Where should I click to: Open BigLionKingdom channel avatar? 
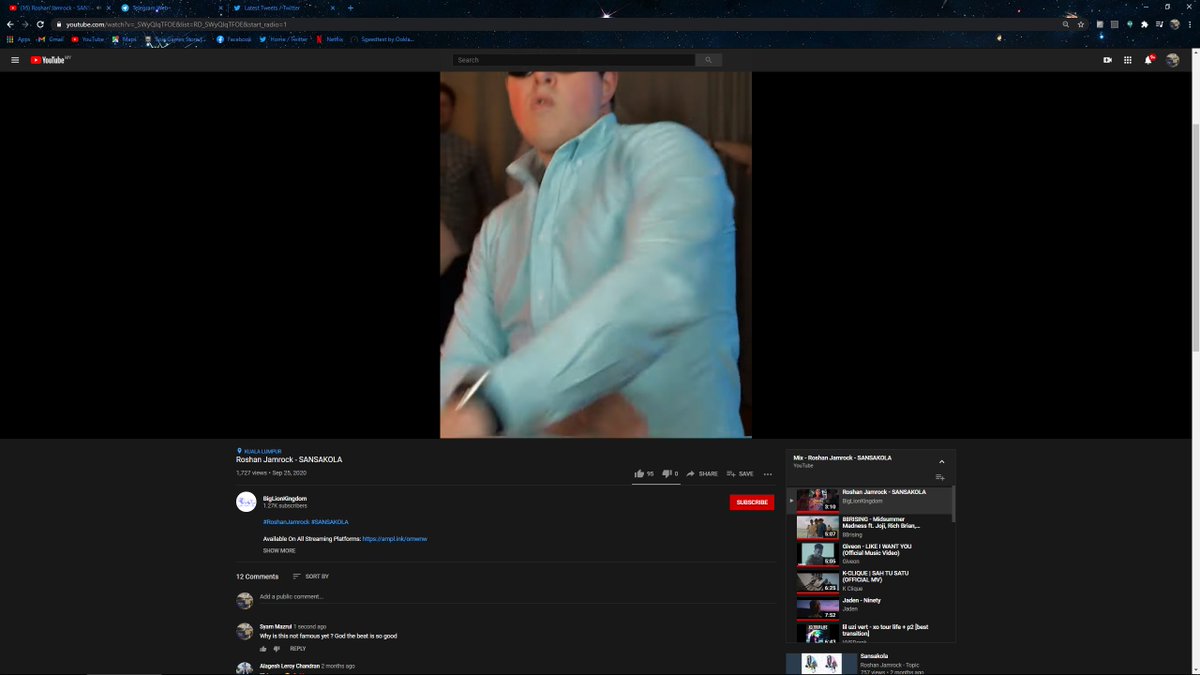click(246, 502)
